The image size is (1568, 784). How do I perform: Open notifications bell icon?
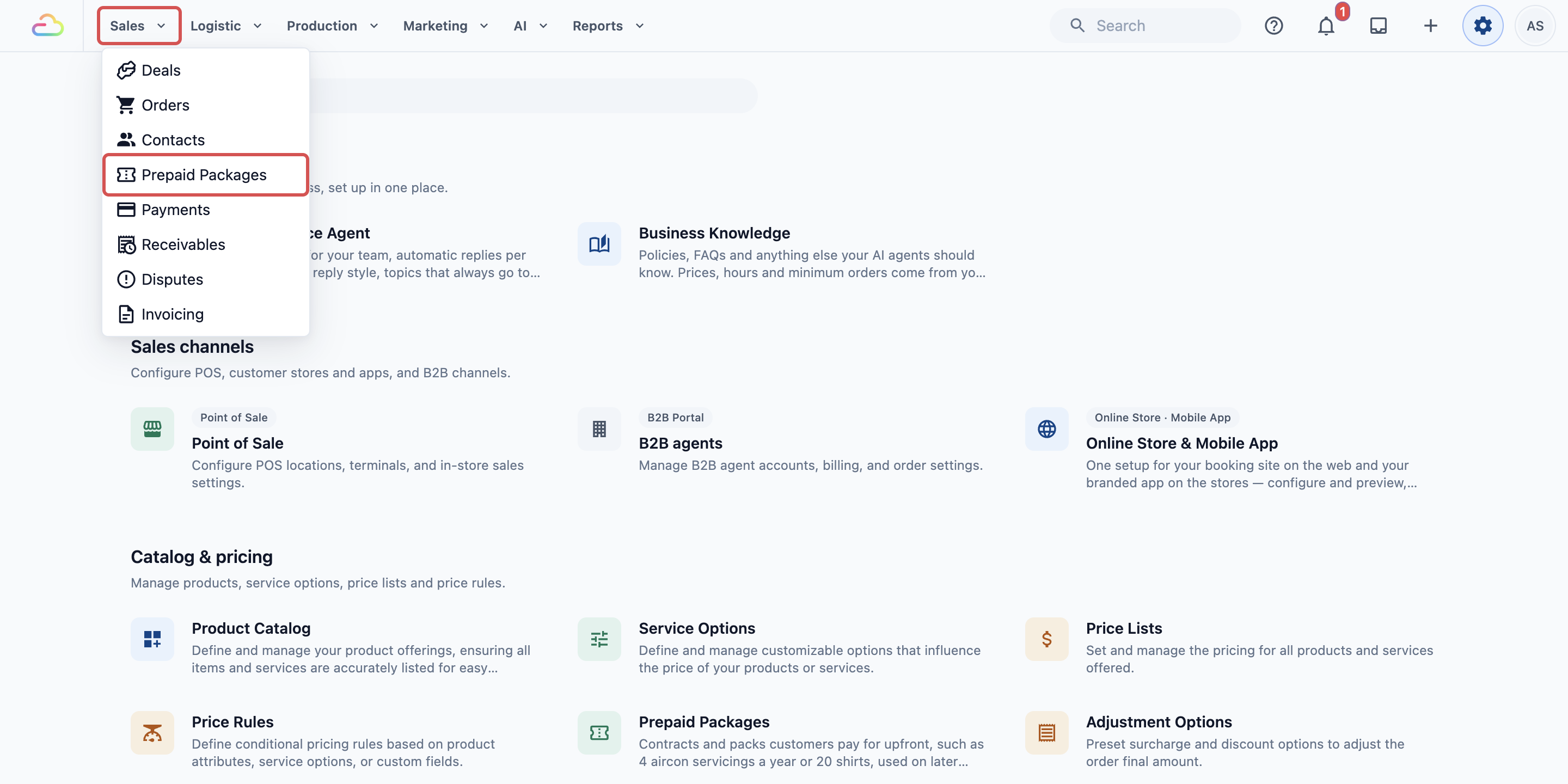(1326, 26)
